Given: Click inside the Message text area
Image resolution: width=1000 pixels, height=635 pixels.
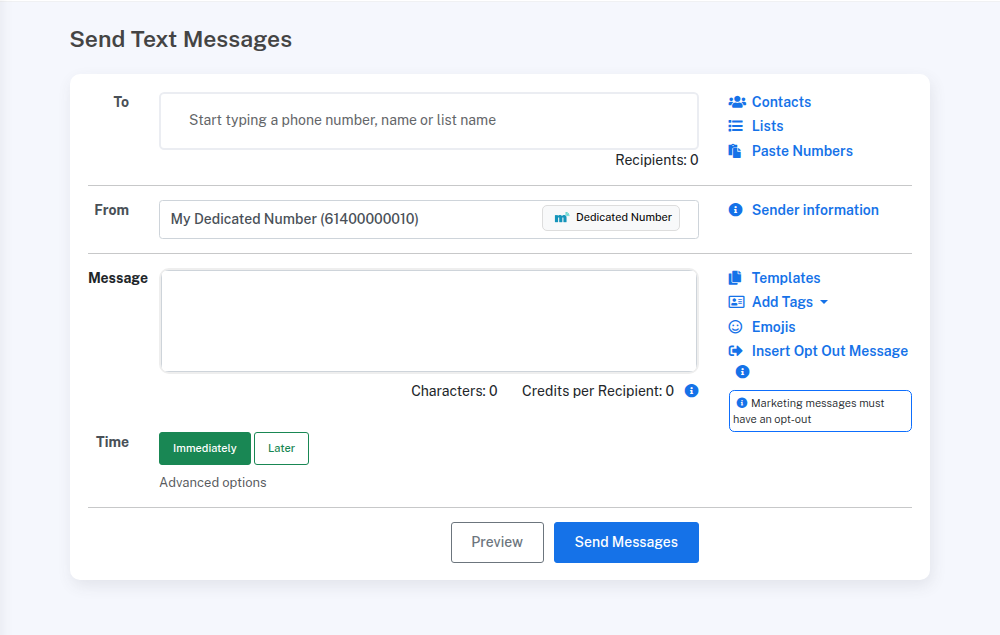Looking at the screenshot, I should click(428, 321).
